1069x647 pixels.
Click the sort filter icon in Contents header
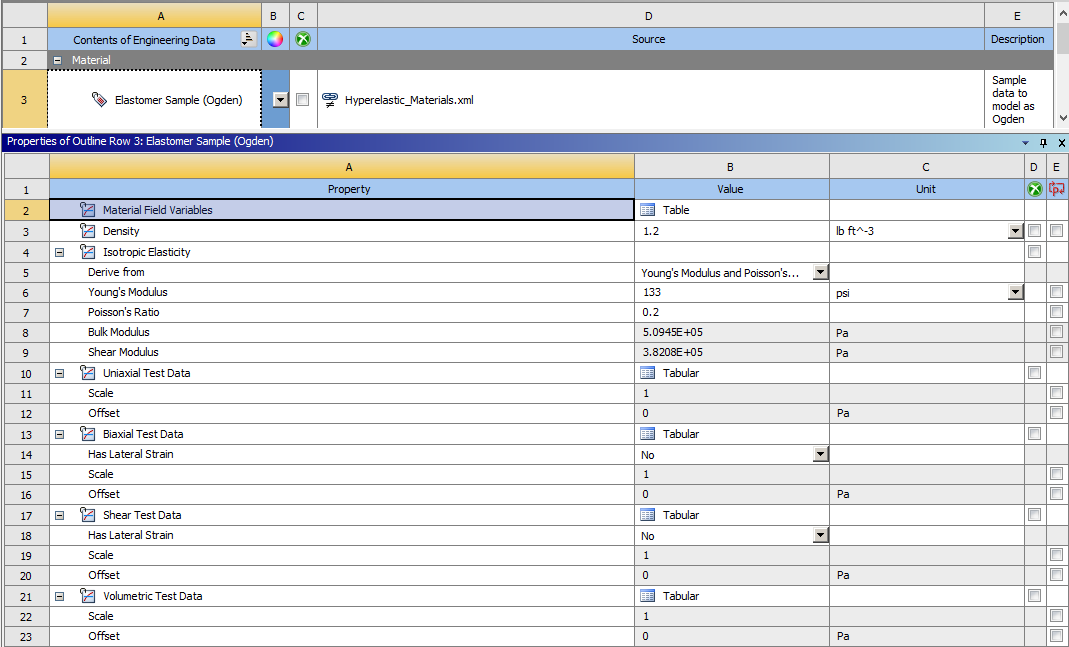point(248,40)
